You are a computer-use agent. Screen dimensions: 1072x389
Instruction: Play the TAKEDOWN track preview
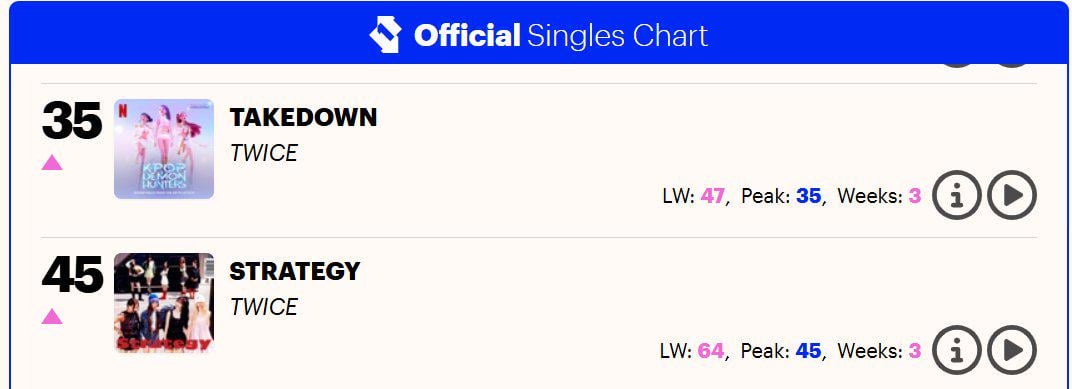coord(1012,195)
